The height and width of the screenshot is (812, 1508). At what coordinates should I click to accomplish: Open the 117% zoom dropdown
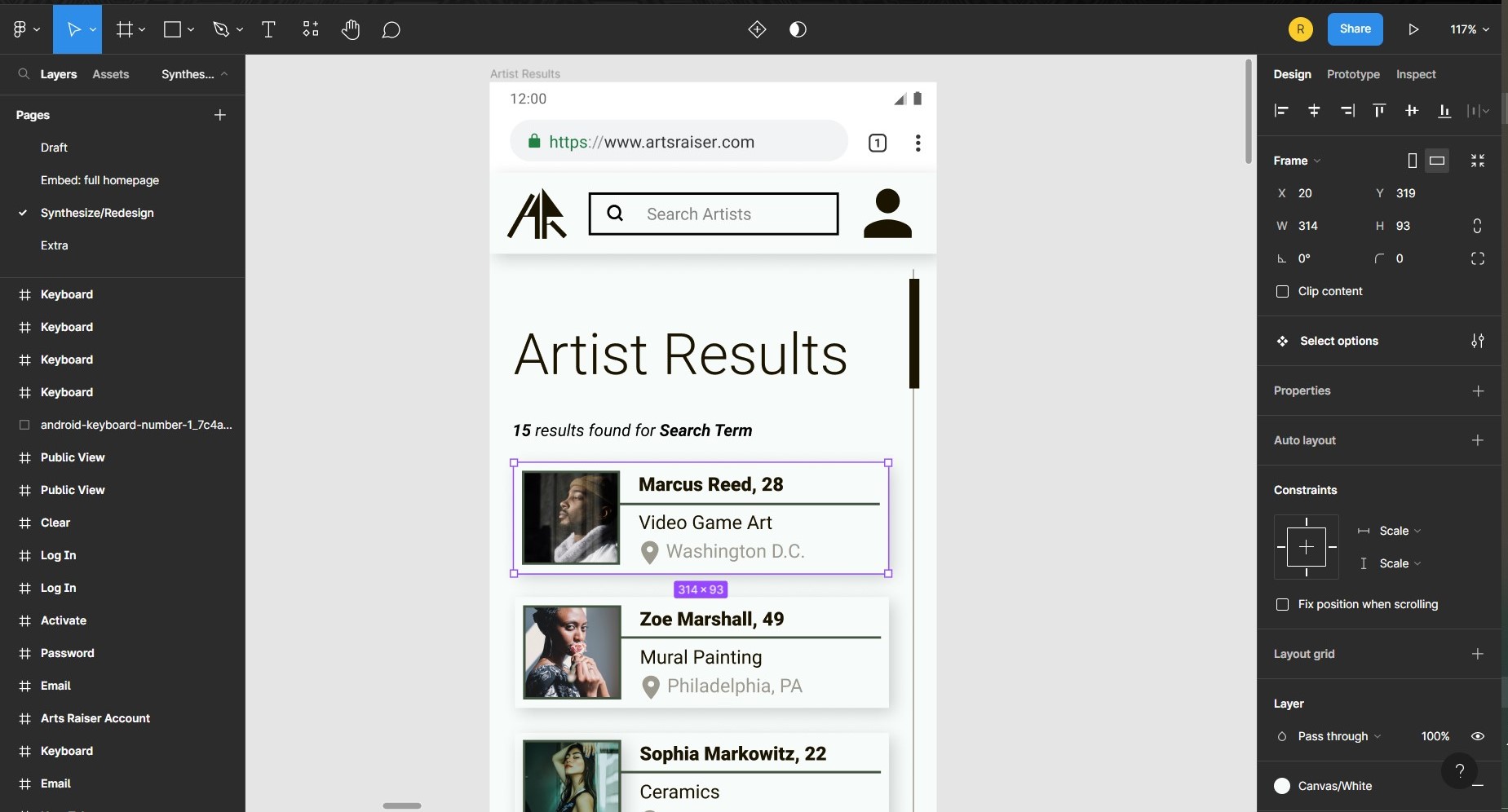[1470, 29]
